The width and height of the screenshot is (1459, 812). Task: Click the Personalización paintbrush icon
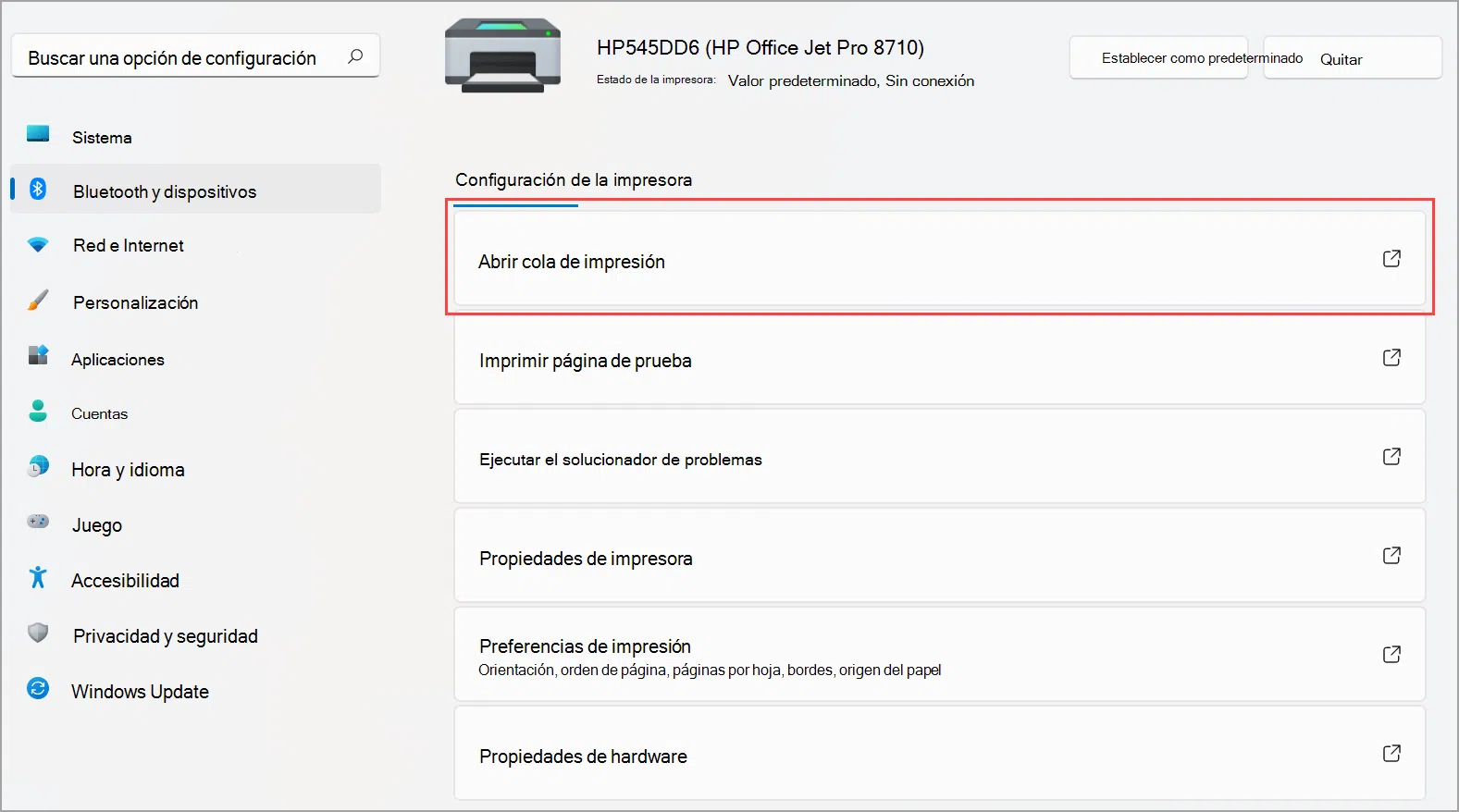(x=38, y=301)
